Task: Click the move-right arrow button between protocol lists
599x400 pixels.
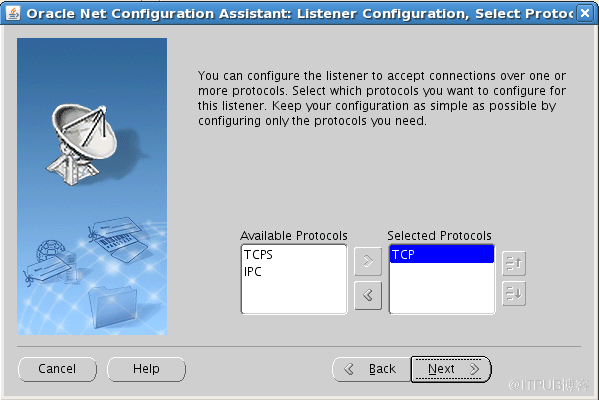Action: pyautogui.click(x=368, y=261)
